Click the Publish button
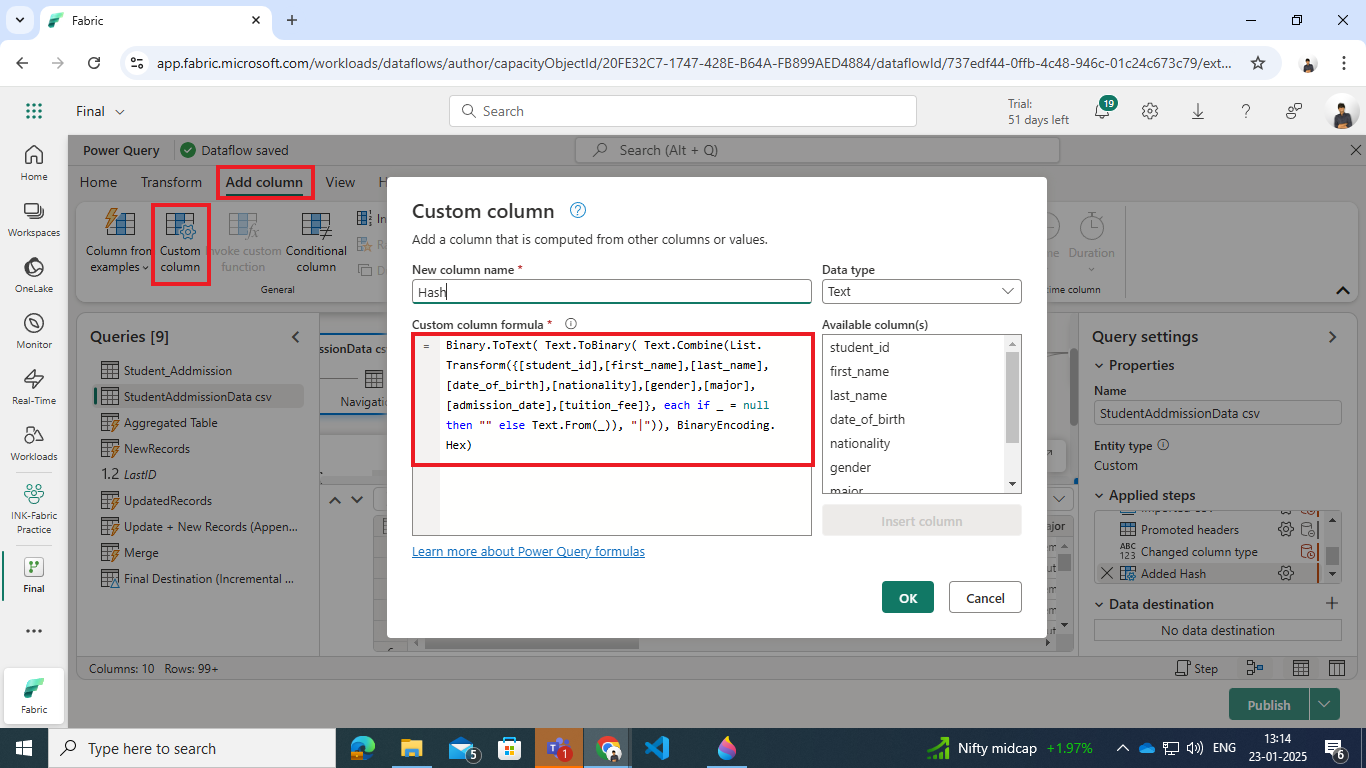The height and width of the screenshot is (768, 1366). (x=1269, y=704)
